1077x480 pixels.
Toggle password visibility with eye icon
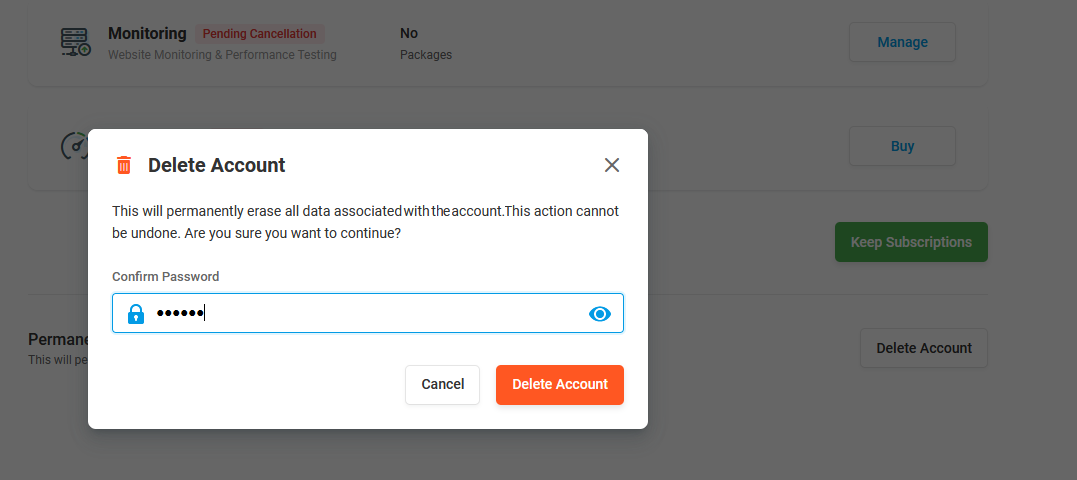599,314
